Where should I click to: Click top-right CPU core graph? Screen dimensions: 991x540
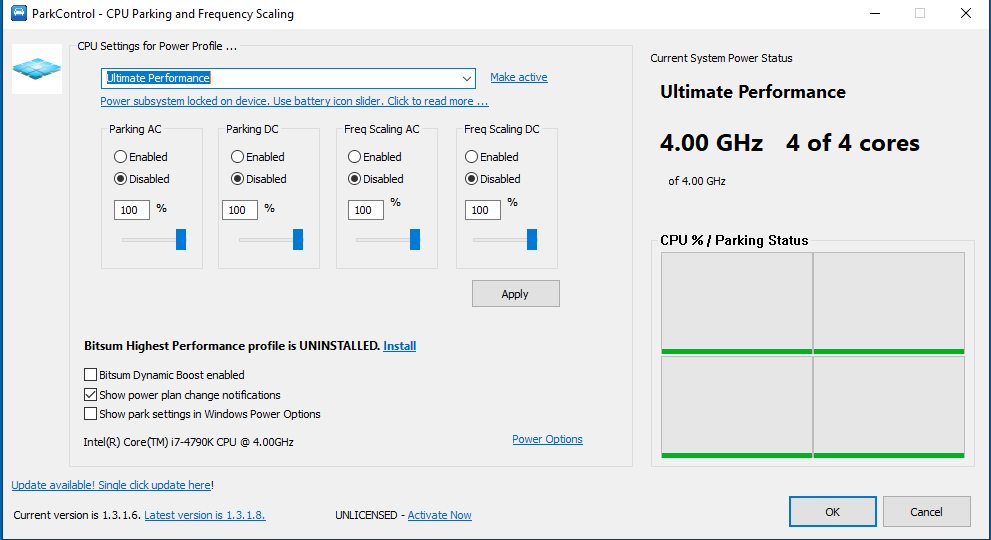(x=889, y=303)
